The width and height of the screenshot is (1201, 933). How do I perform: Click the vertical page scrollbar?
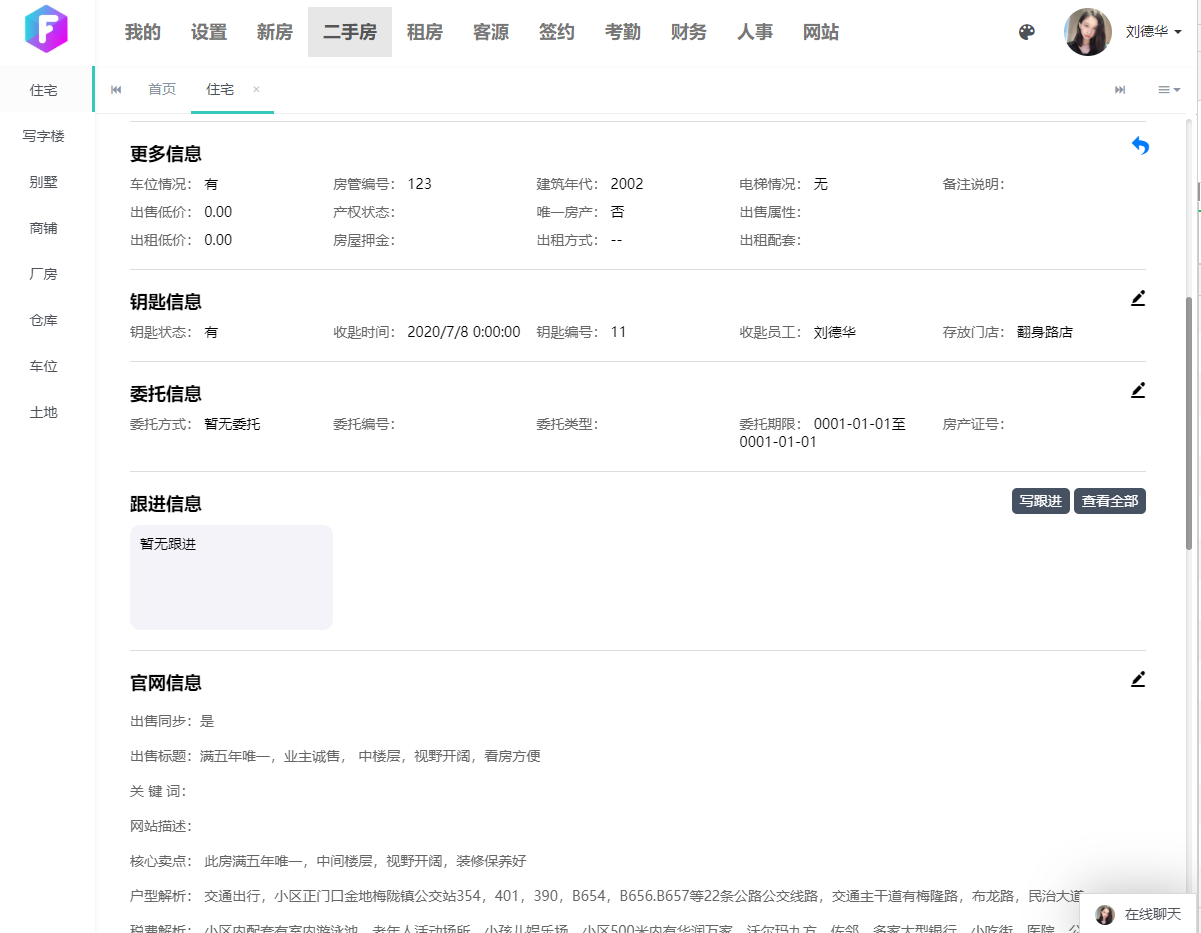point(1189,420)
